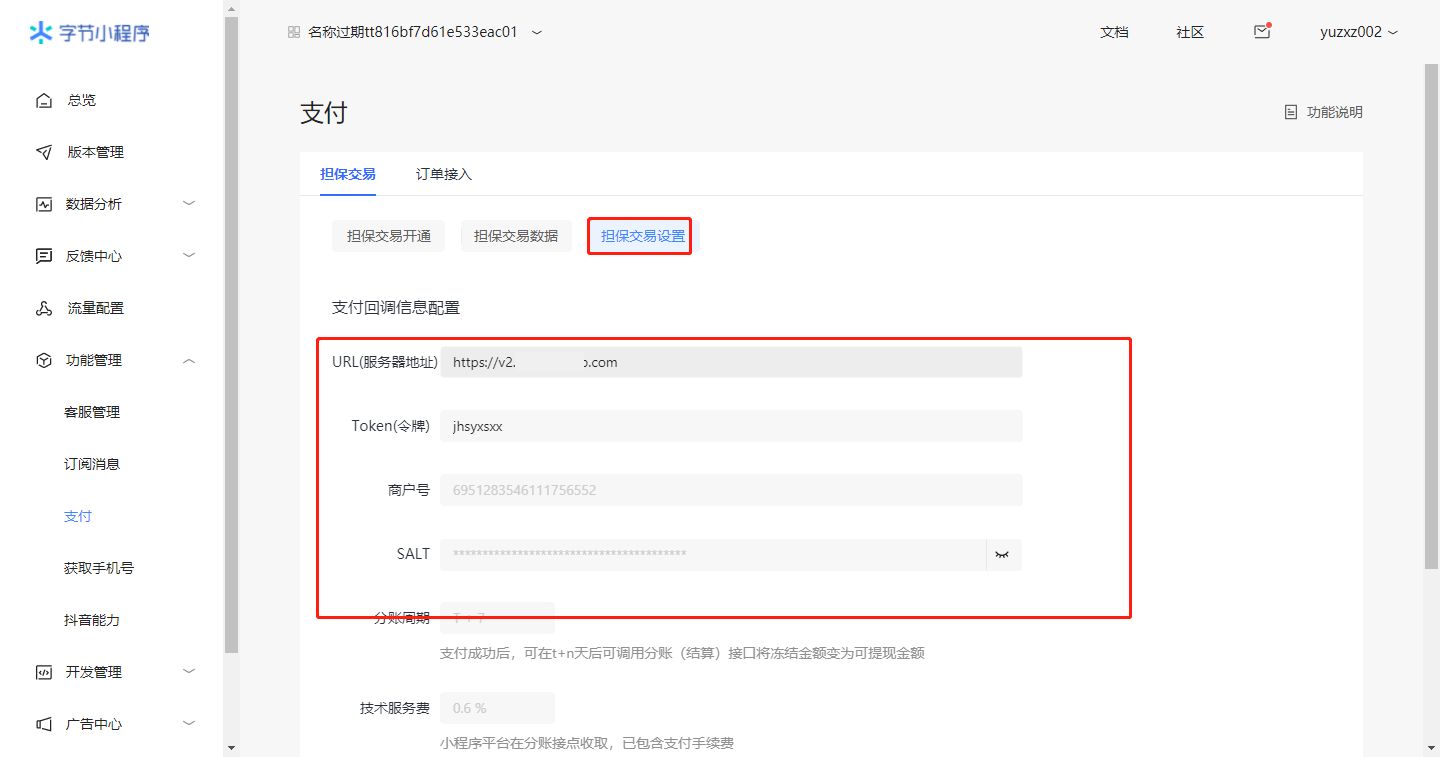This screenshot has height=757, width=1440.
Task: Open the yuzxz002 account dropdown
Action: (1358, 32)
